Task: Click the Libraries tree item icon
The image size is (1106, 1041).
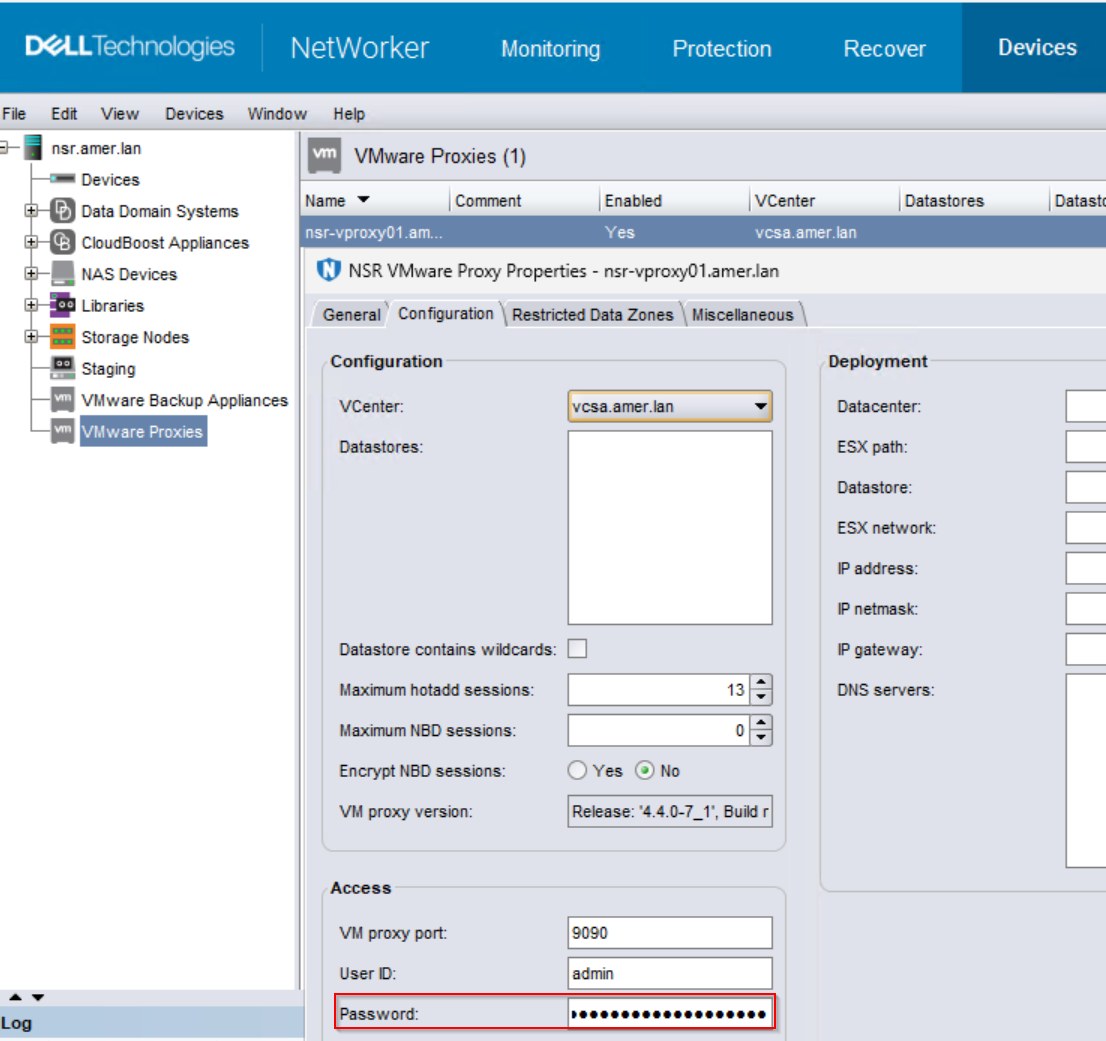Action: point(62,305)
